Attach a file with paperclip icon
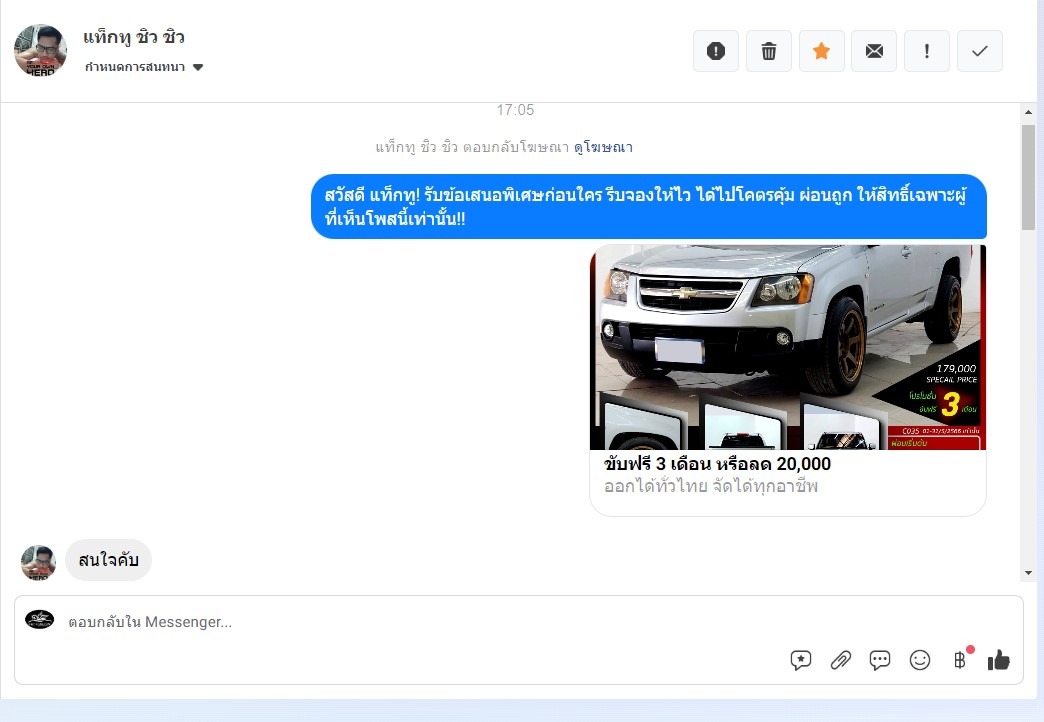Viewport: 1044px width, 722px height. [840, 660]
